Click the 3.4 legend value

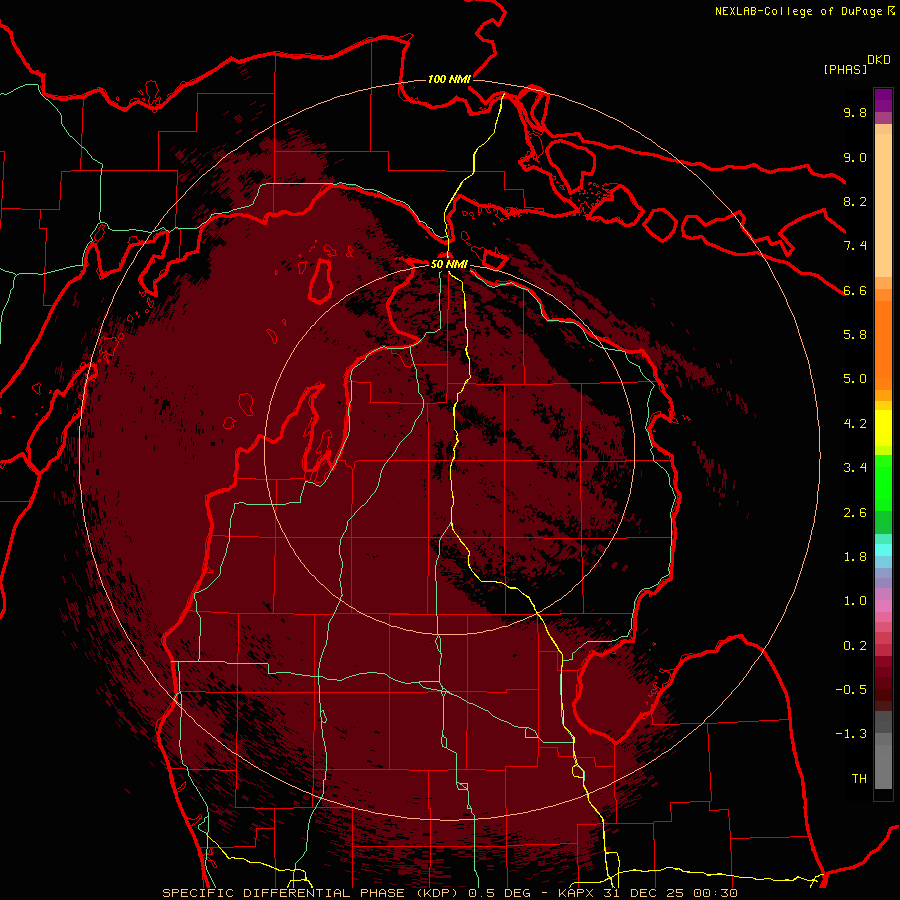(855, 468)
